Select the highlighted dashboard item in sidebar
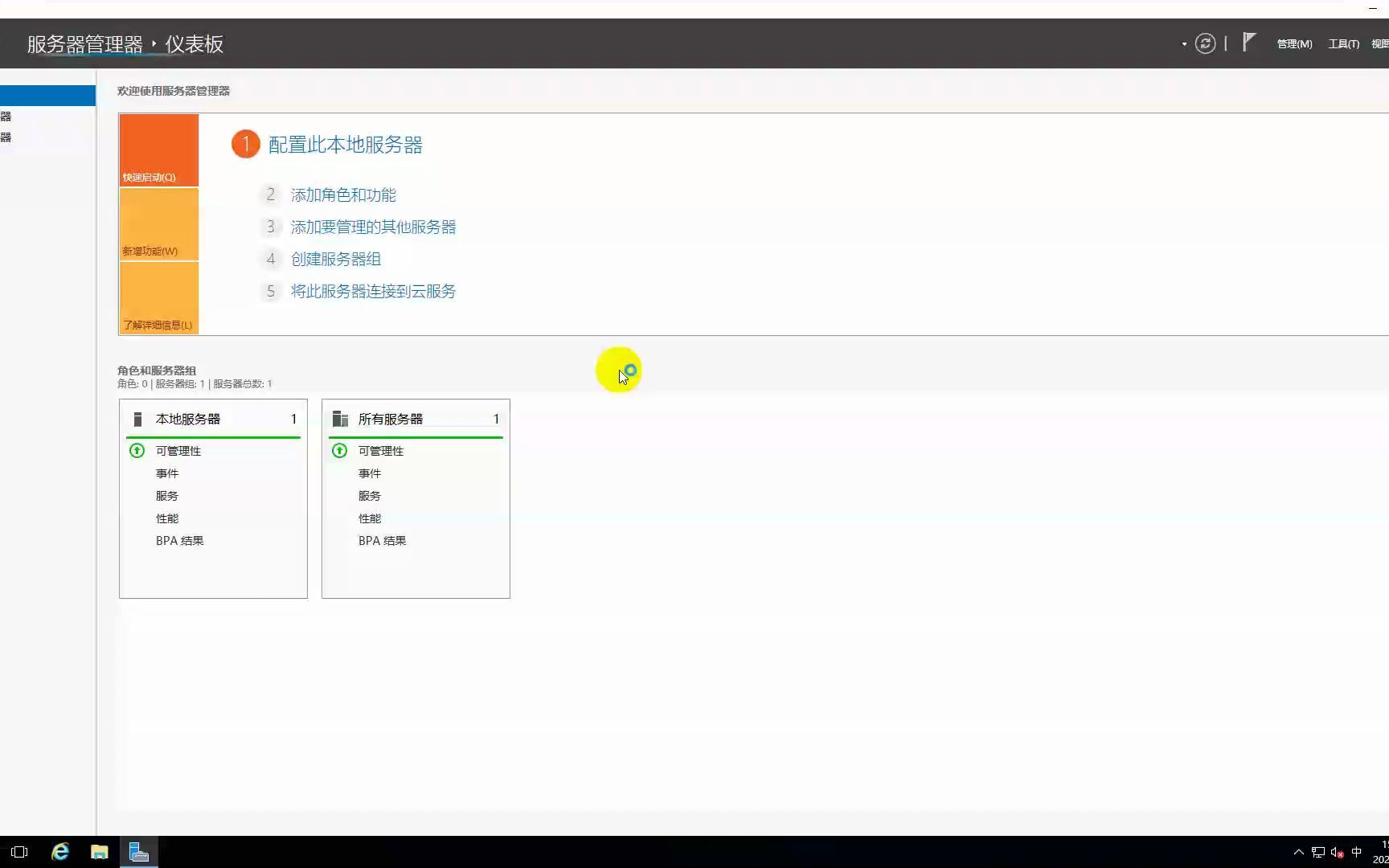The width and height of the screenshot is (1389, 868). coord(47,96)
